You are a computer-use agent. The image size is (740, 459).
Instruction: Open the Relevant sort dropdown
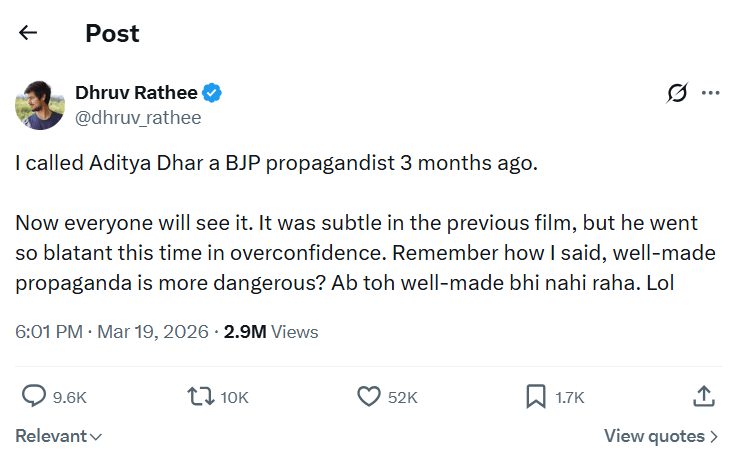58,436
